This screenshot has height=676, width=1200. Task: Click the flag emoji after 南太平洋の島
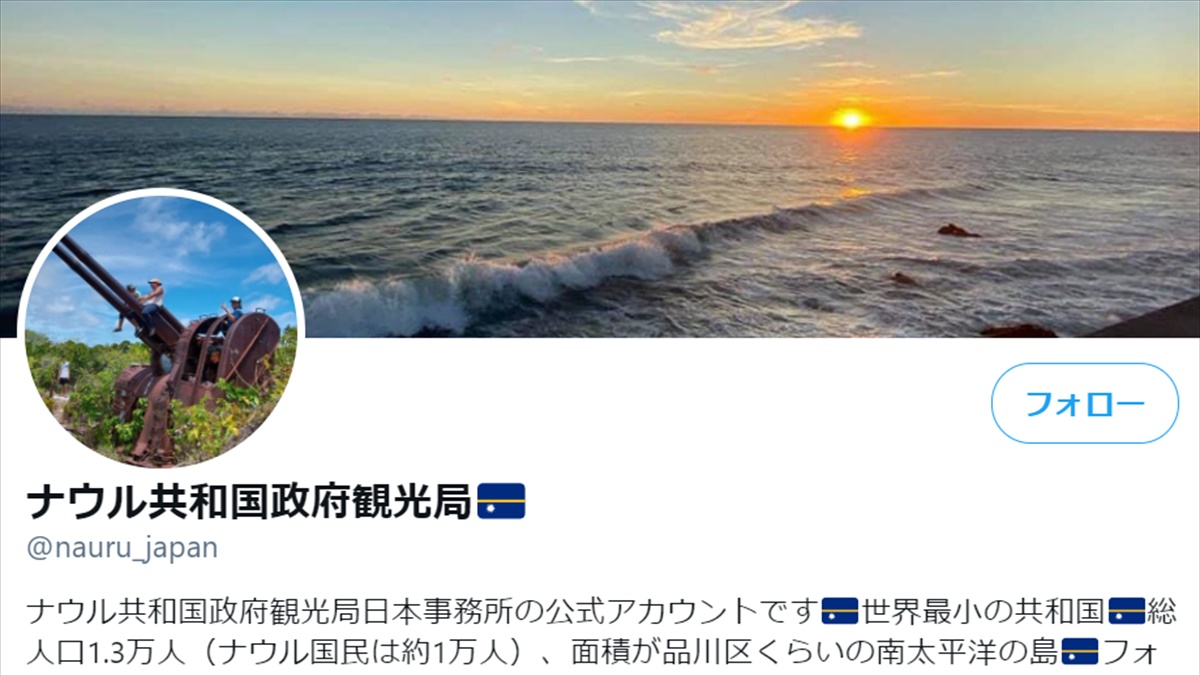(1080, 652)
